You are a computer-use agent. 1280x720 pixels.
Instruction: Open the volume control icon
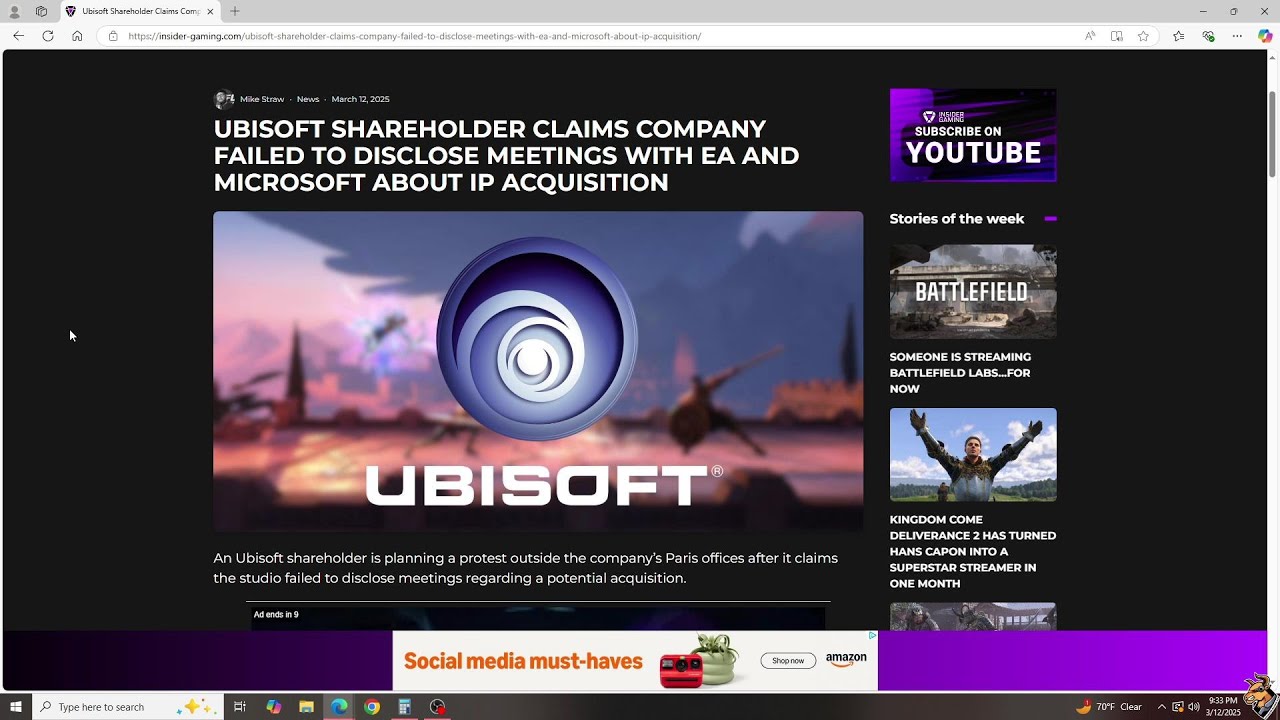1194,707
